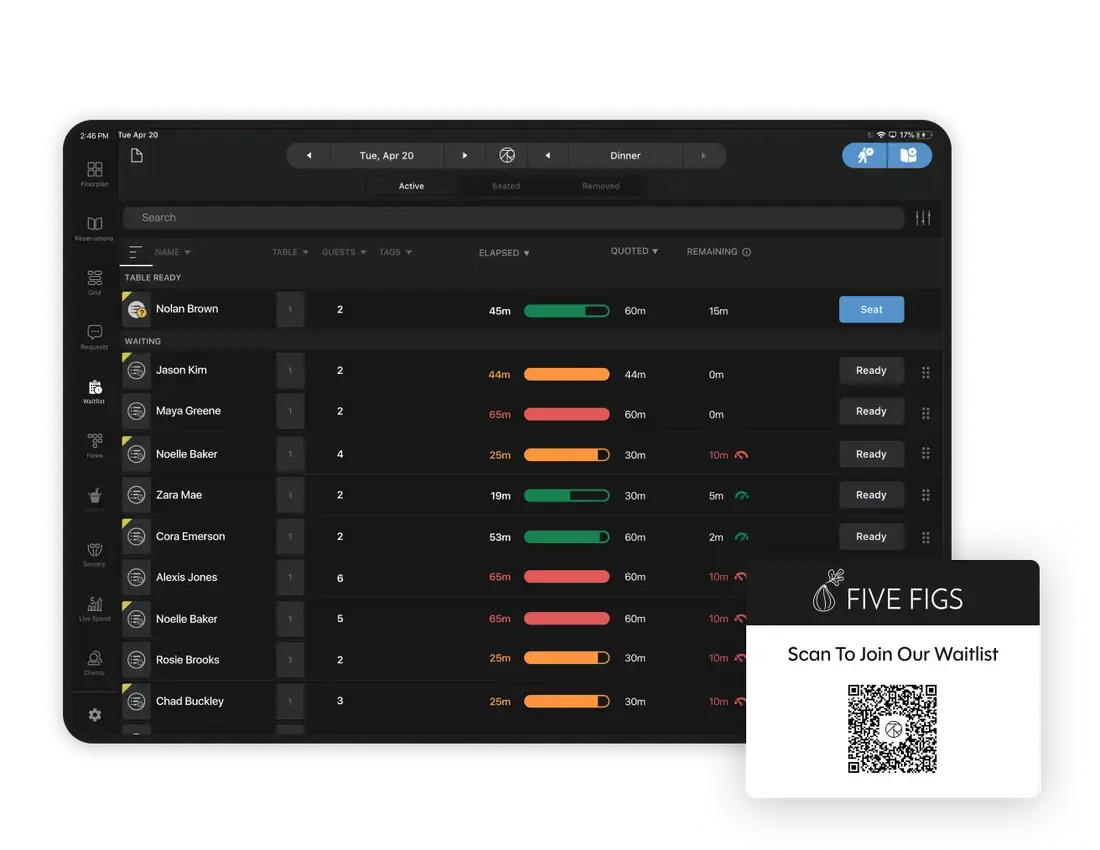The image size is (1100, 850).
Task: Click Nolan Brown's party icon with question badge
Action: coord(137,309)
